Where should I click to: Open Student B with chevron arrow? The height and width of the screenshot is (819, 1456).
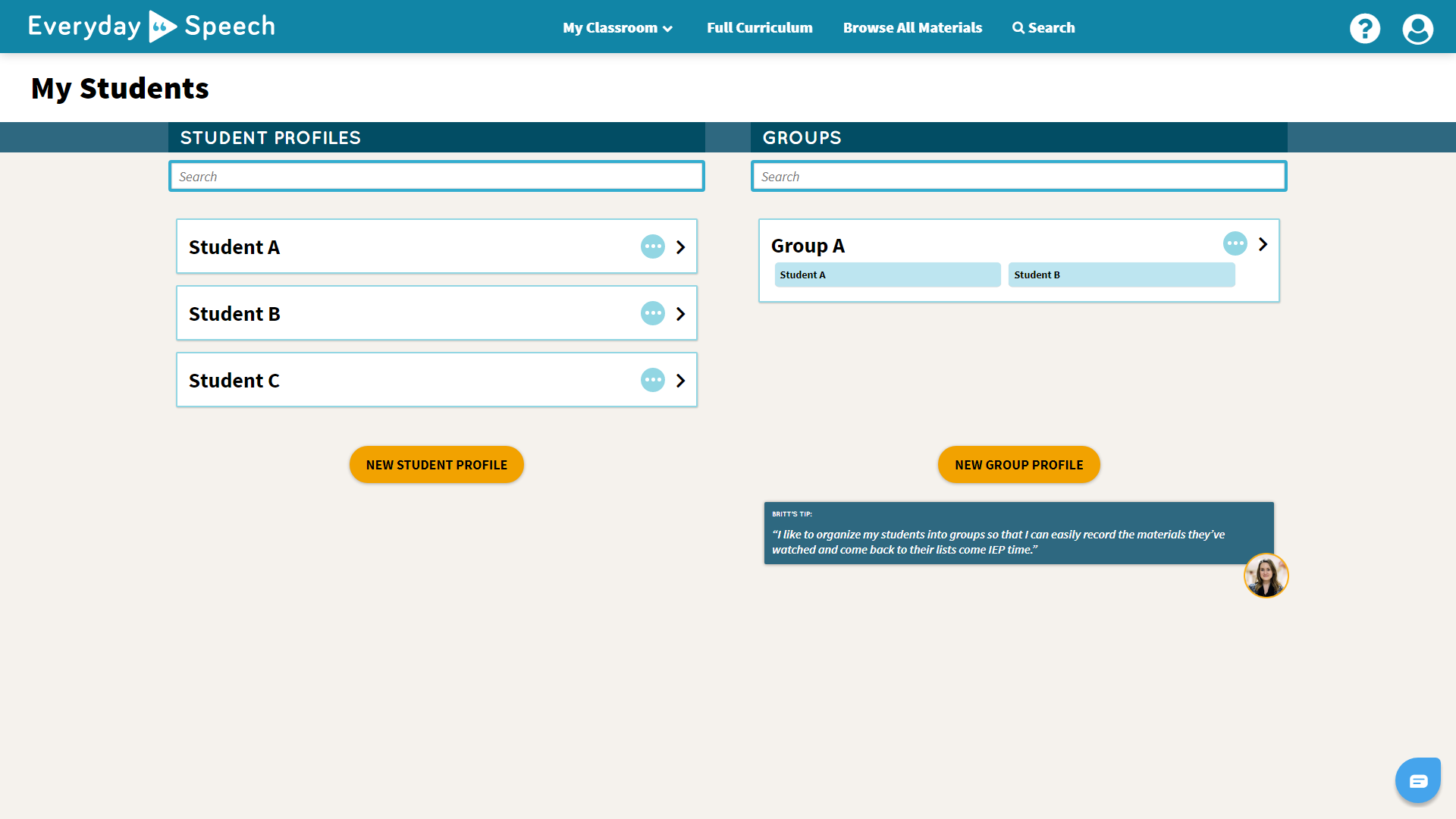pos(680,314)
